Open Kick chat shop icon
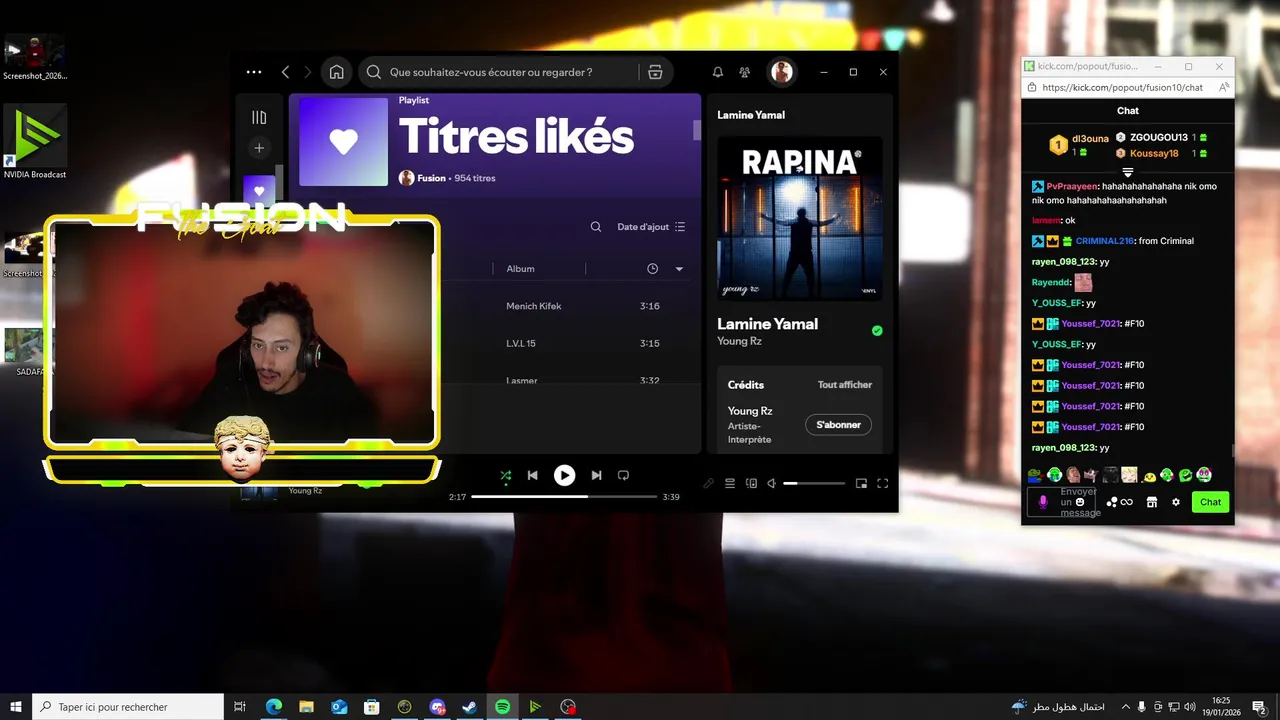Image resolution: width=1280 pixels, height=720 pixels. click(x=1152, y=502)
